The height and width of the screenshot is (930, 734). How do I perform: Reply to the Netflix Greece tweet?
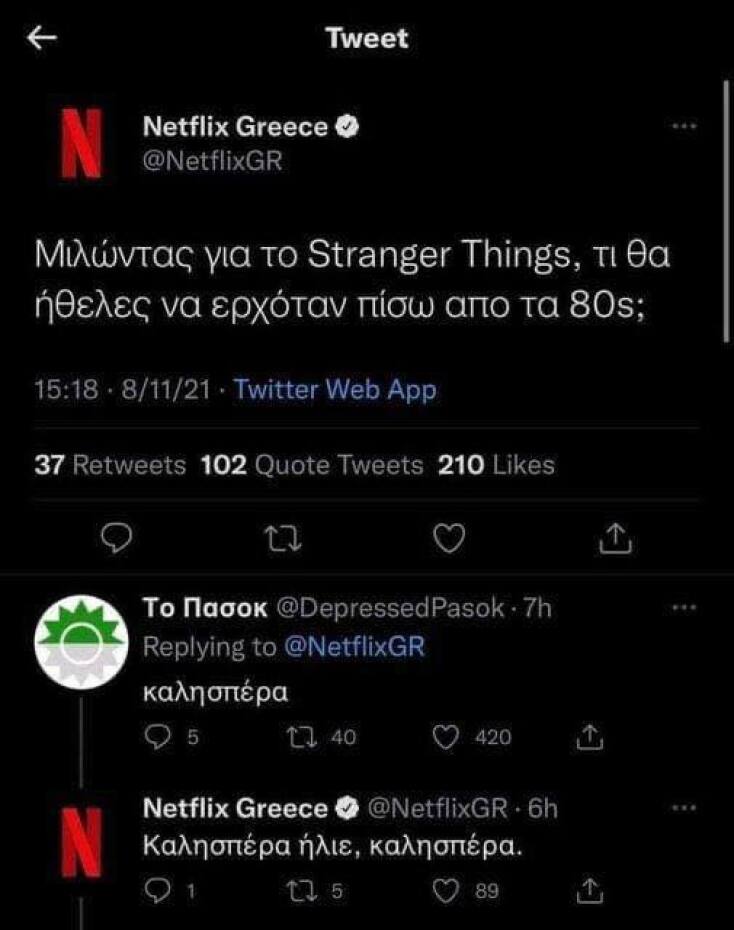tap(118, 539)
